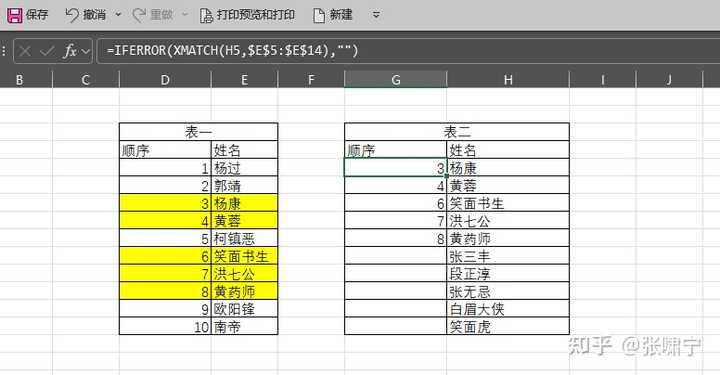Click the 黄药师 cell in table two
Viewport: 720px width, 375px height.
(x=508, y=238)
